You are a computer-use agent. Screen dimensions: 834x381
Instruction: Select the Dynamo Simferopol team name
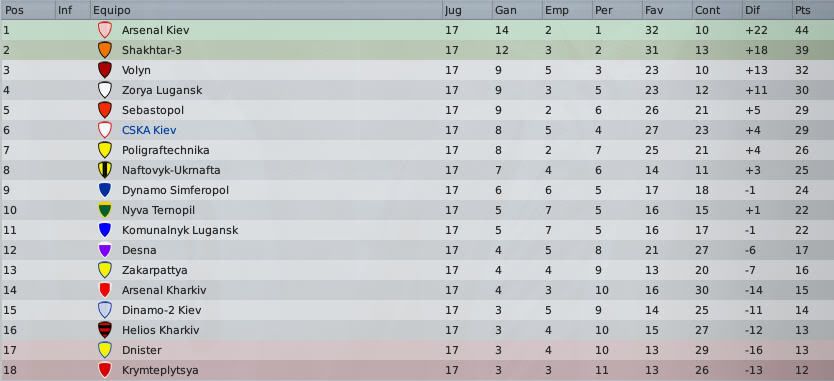tap(175, 190)
